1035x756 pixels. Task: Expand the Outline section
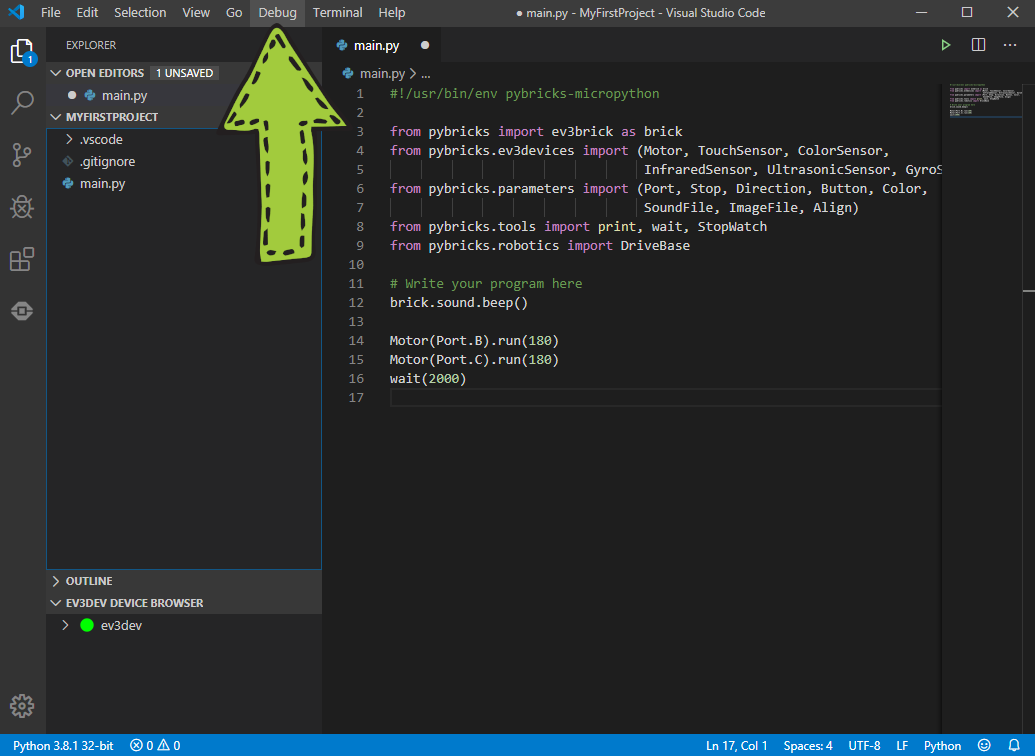56,581
